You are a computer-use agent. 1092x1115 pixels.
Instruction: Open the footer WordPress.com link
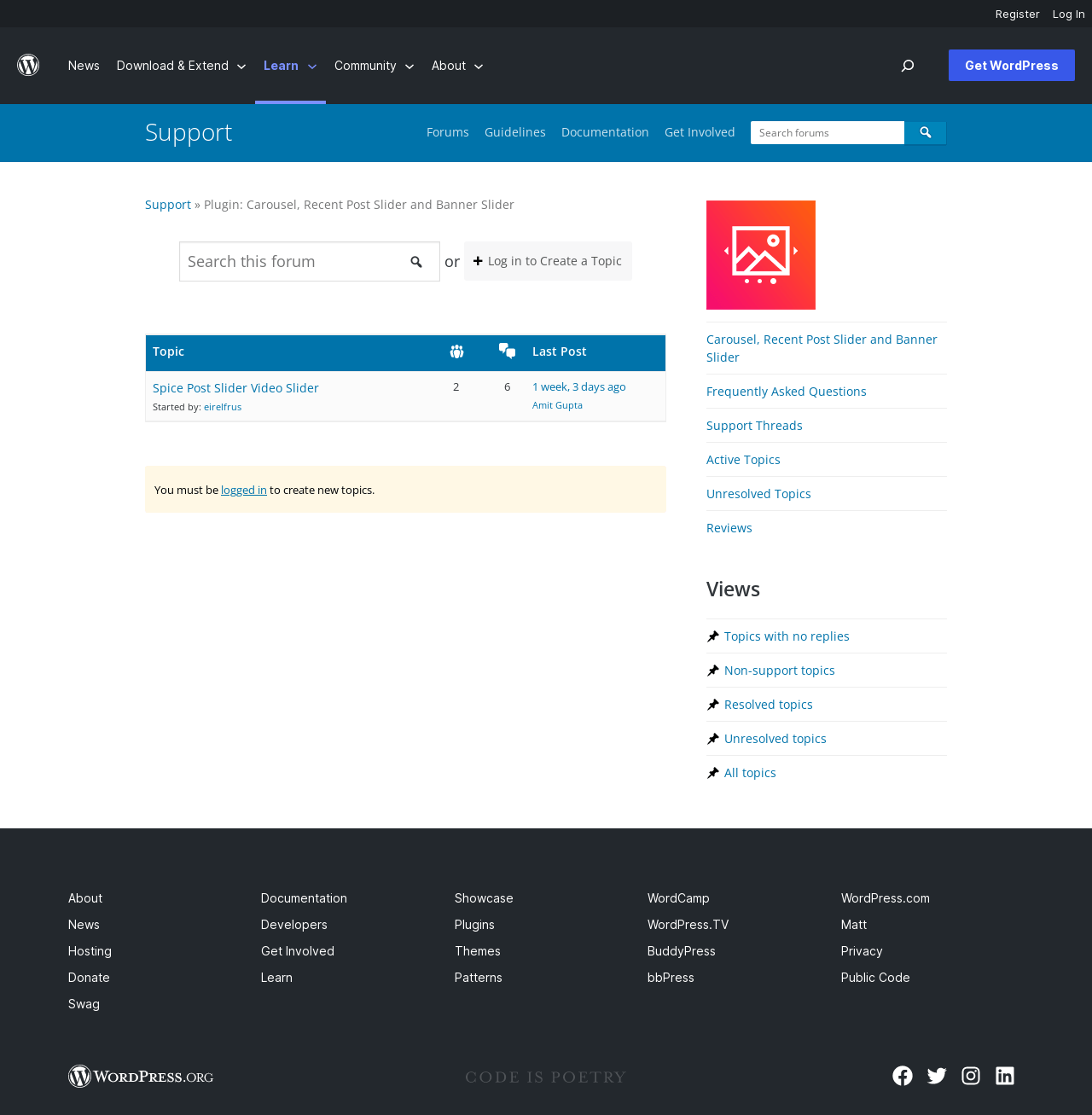pyautogui.click(x=886, y=898)
